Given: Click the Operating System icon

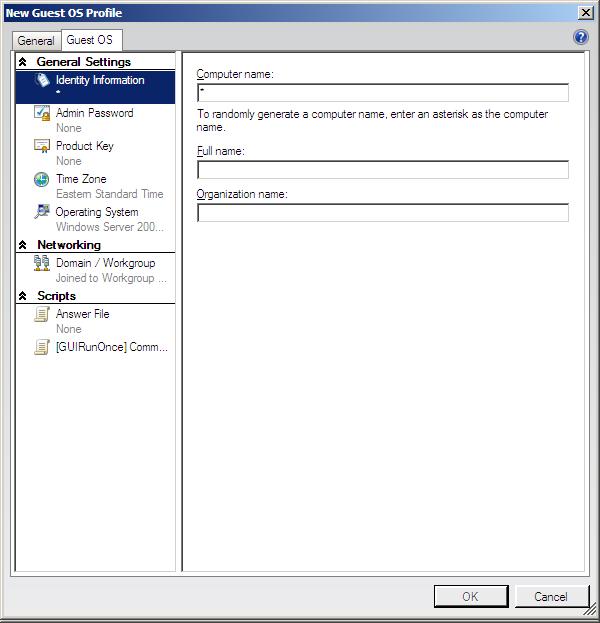Looking at the screenshot, I should (42, 213).
